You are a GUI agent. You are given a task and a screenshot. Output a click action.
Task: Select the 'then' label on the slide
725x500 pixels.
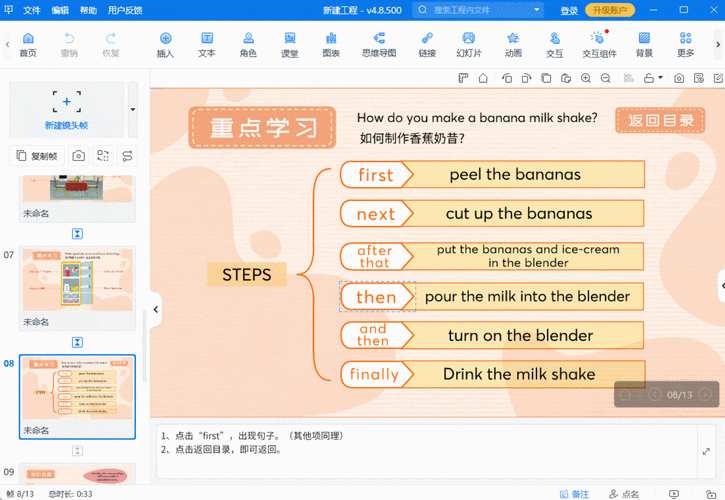tap(377, 296)
